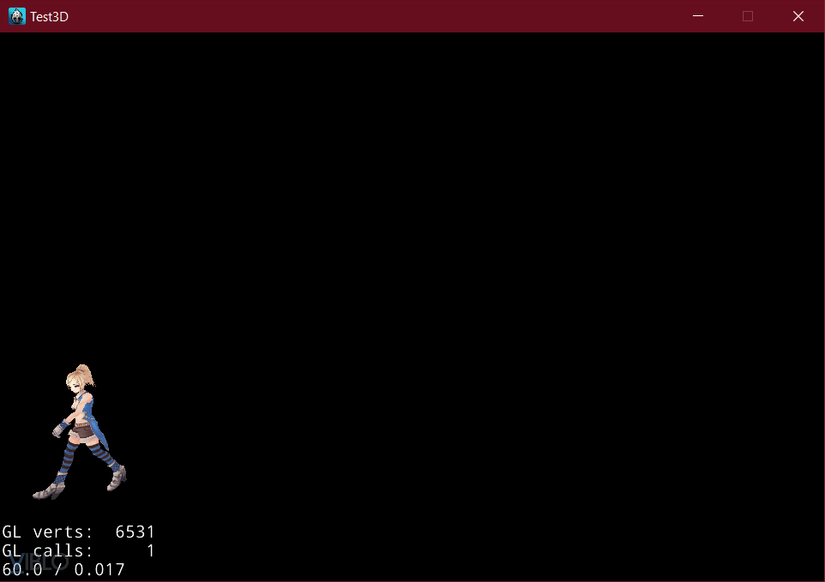Screen dimensions: 825x582
Task: Click the 60.0 frame rate reading
Action: (22, 569)
